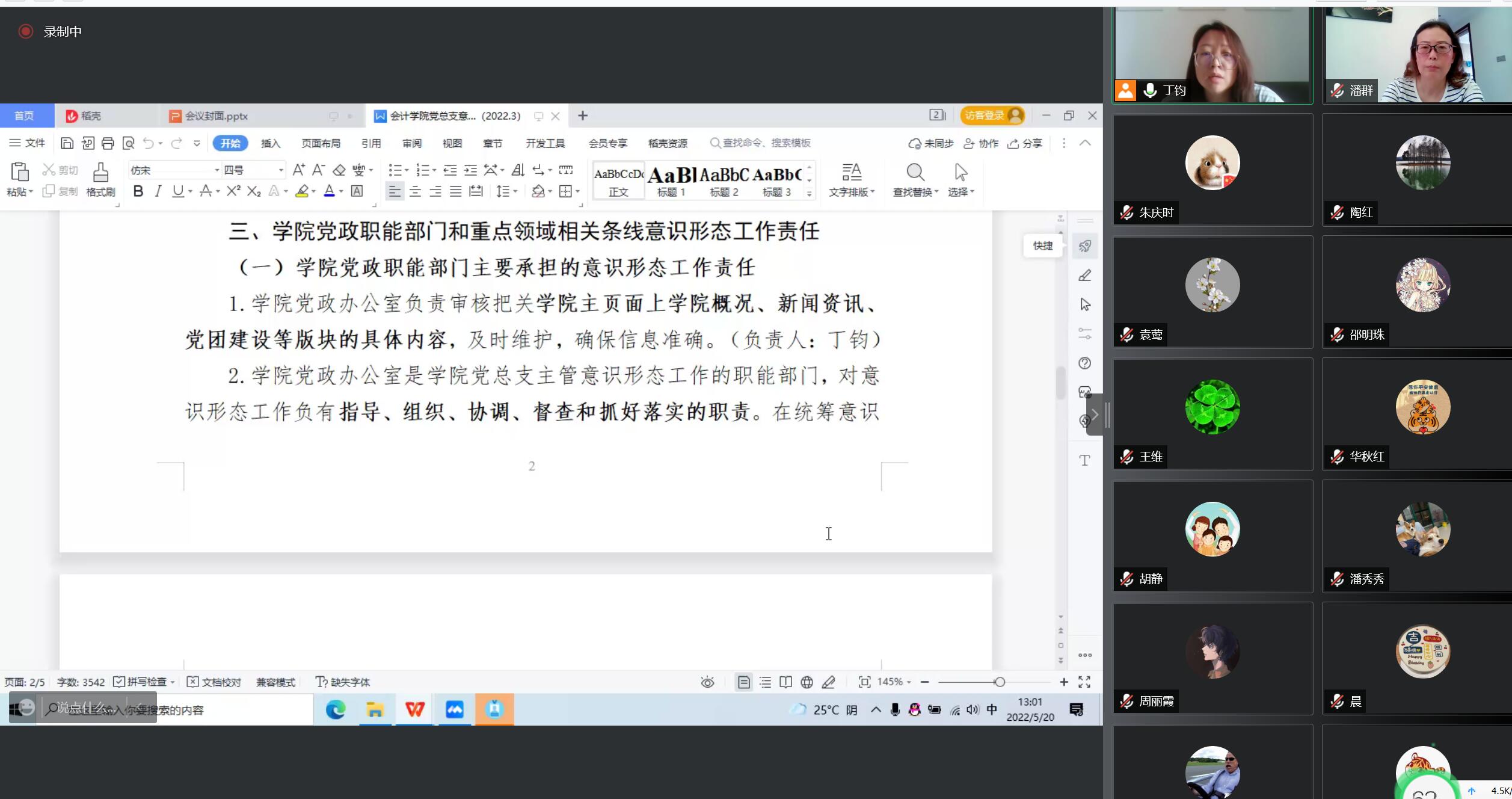Image resolution: width=1512 pixels, height=799 pixels.
Task: Center align the paragraph text
Action: (415, 191)
